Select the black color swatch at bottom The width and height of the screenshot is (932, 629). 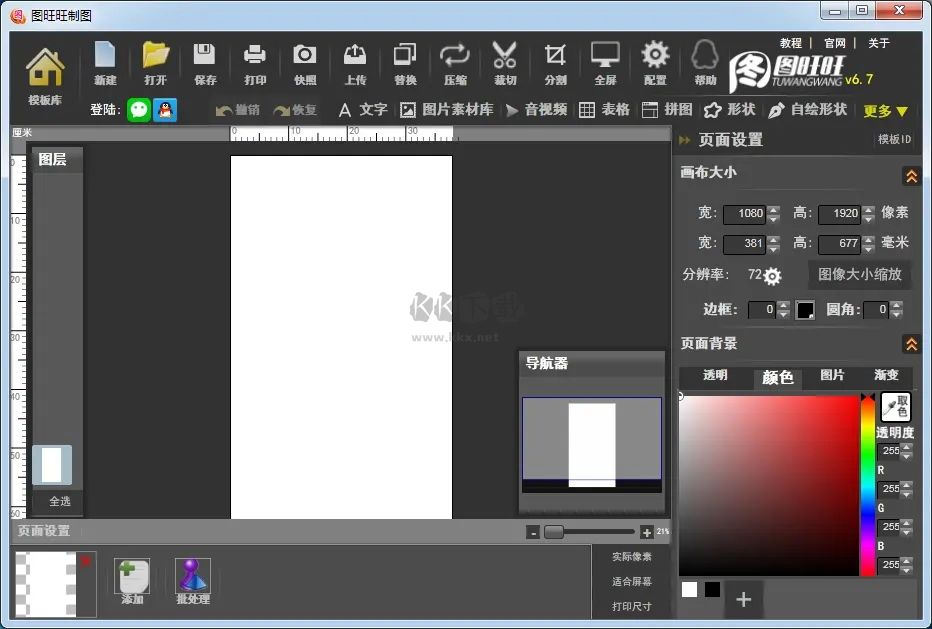click(712, 589)
